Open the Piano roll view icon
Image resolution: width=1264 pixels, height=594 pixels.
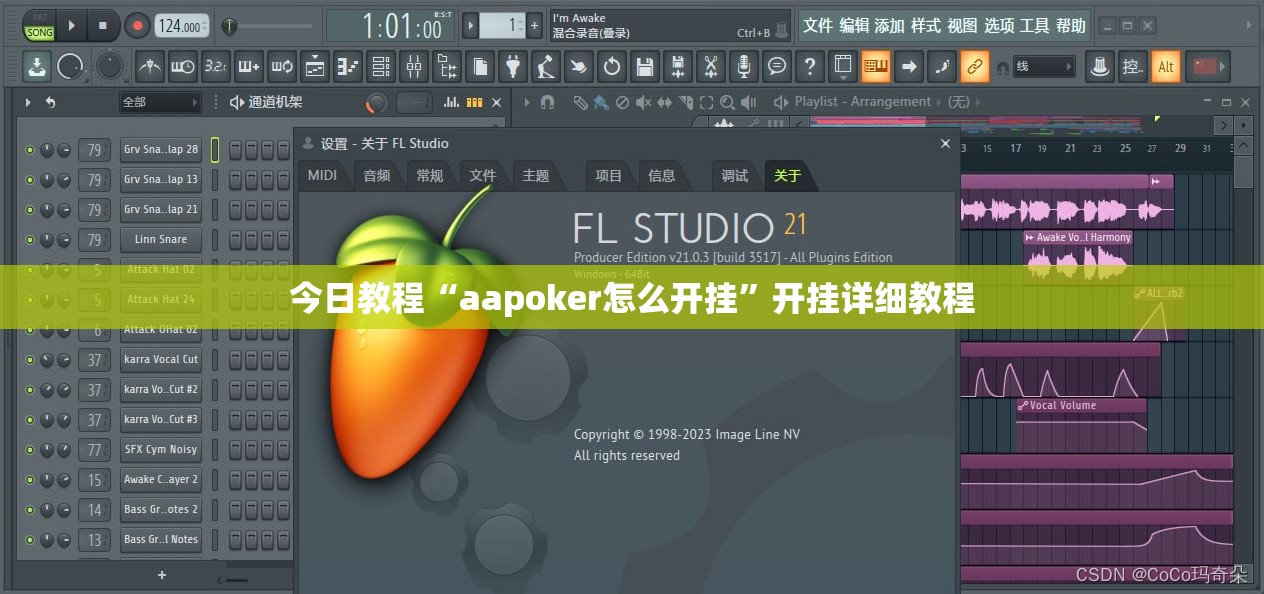[x=348, y=67]
